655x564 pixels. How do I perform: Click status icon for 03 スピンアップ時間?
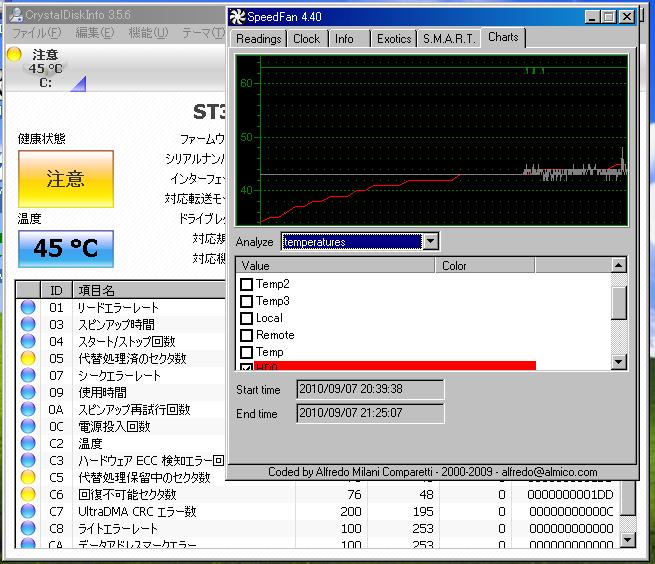tap(28, 324)
